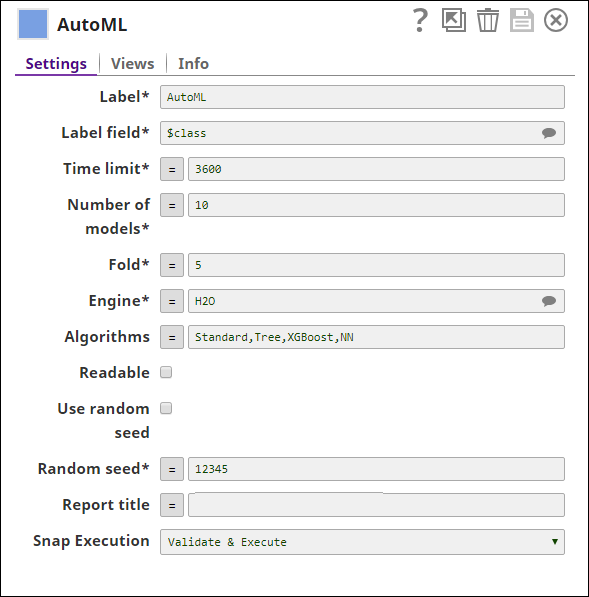Click the blue AutoML snap icon

point(33,24)
